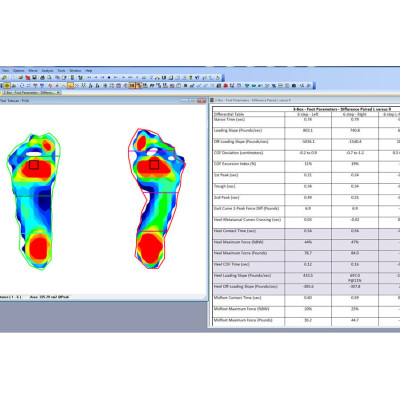Image resolution: width=400 pixels, height=400 pixels.
Task: Select the 'Loading Slope (Pounds/sec)' row label
Action: (x=238, y=130)
